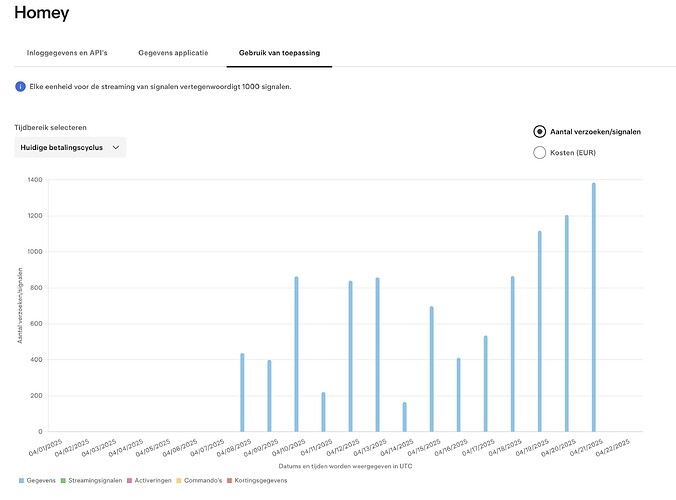Click the bar for 04/16/2025
This screenshot has width=676, height=500.
[x=458, y=395]
